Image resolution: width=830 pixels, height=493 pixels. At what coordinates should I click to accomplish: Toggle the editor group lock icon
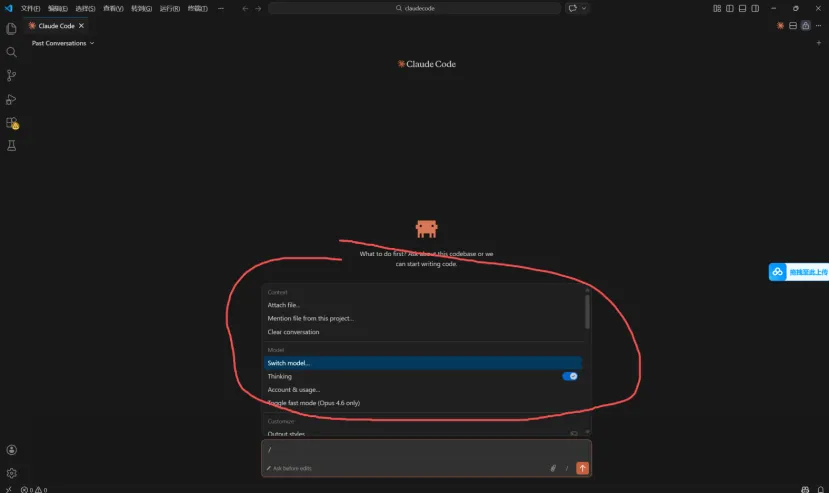tap(805, 25)
